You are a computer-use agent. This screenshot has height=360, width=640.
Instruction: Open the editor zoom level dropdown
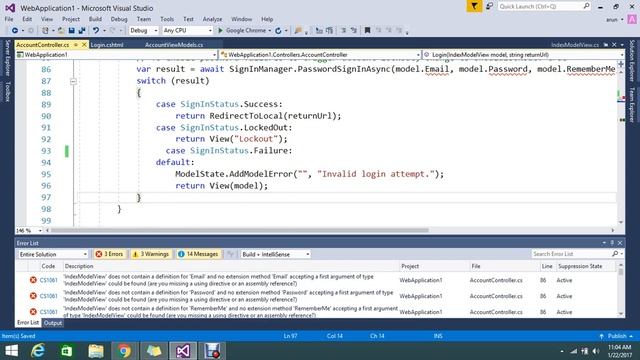click(x=28, y=231)
